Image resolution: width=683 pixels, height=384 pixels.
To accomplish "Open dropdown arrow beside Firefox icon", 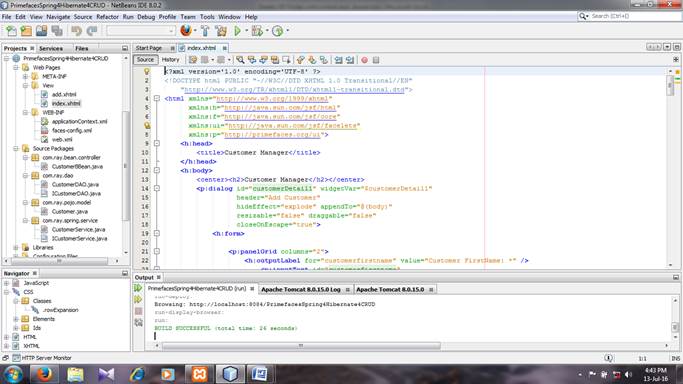I will pos(195,31).
